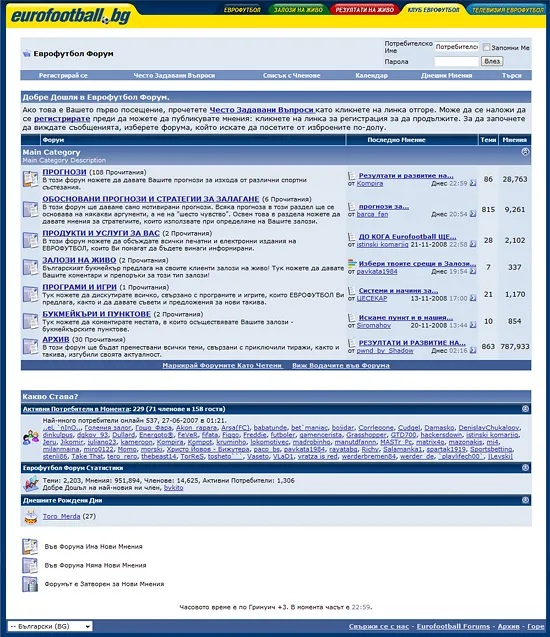Click the Горе footer link
The image size is (550, 637).
tap(536, 626)
